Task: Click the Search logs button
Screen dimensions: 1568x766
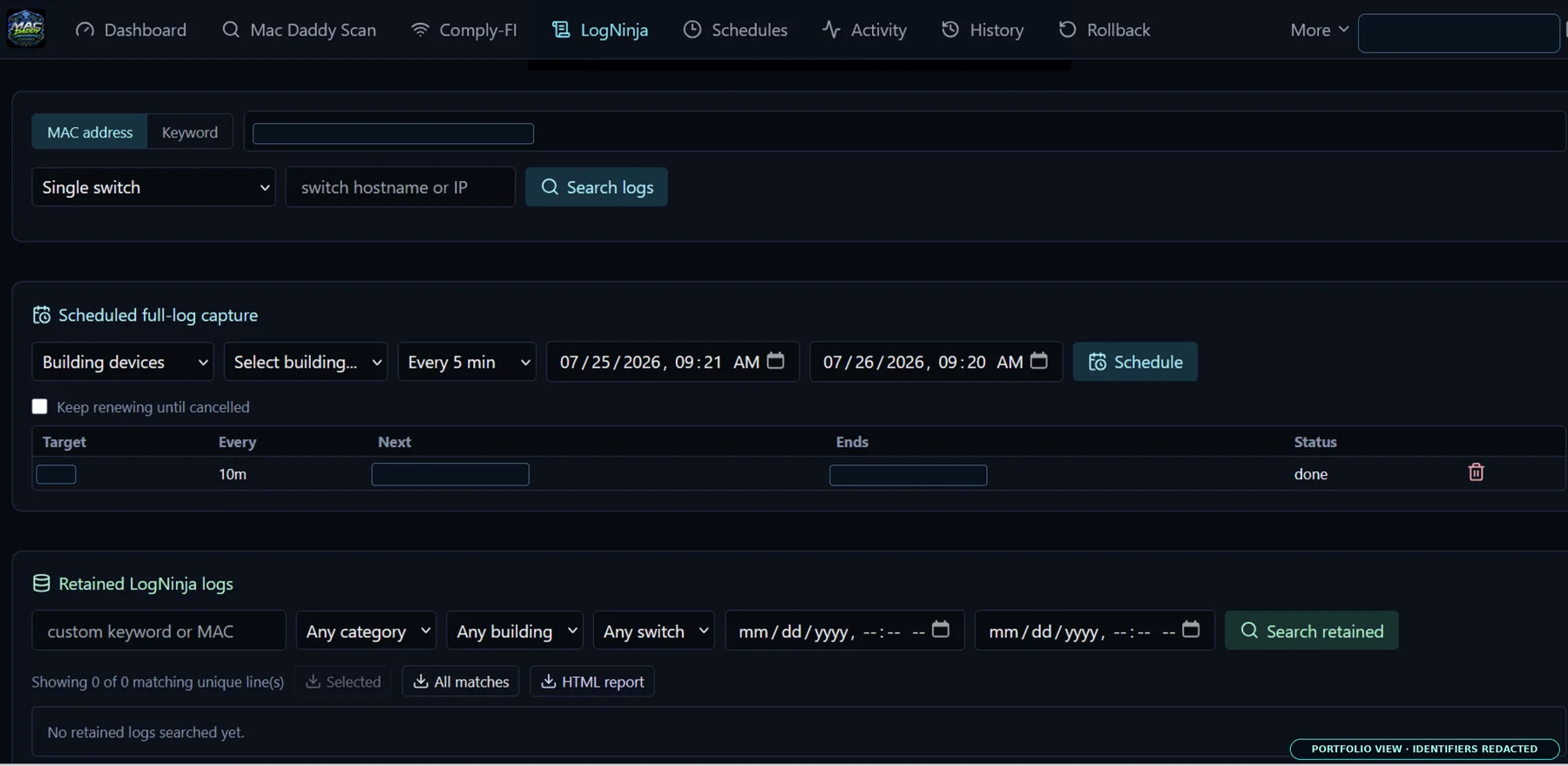Action: click(x=597, y=187)
